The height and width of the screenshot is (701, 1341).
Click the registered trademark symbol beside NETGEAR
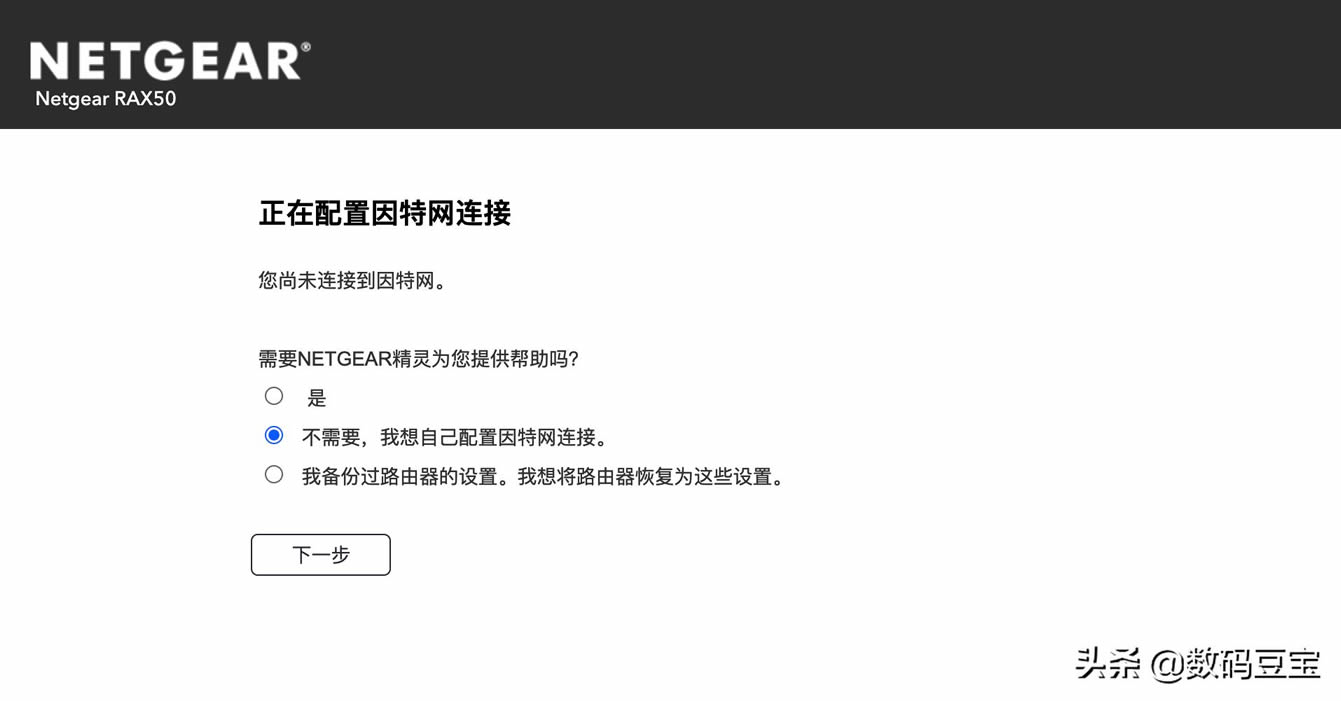pos(306,47)
